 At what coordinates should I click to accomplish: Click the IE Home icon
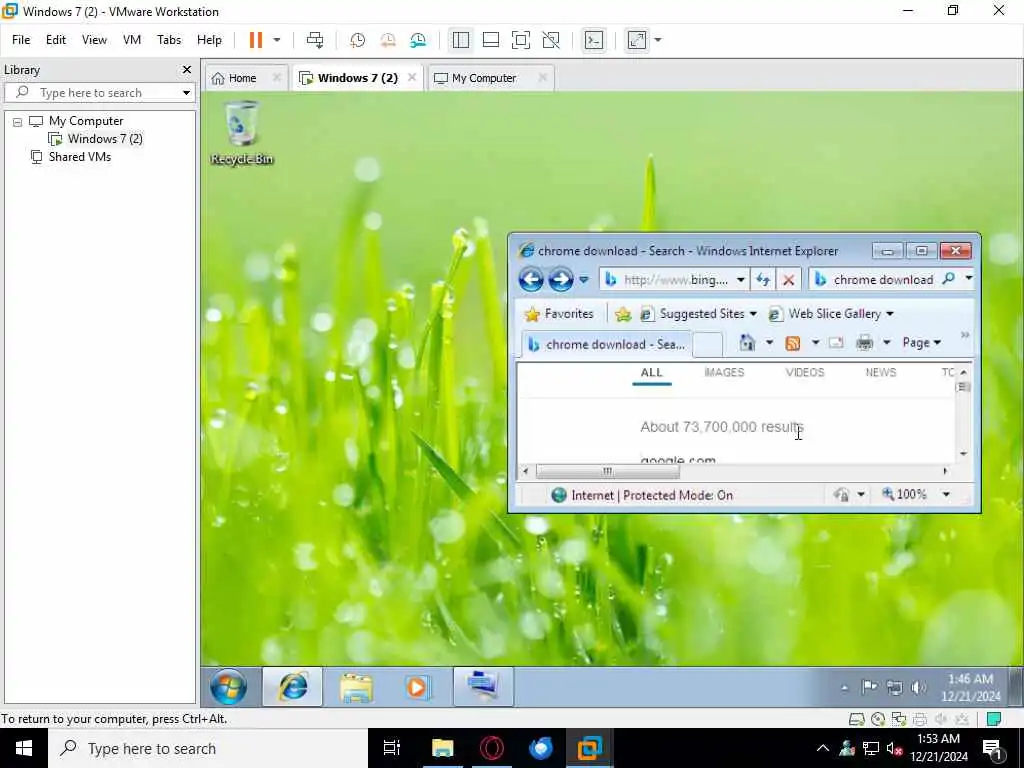pos(747,343)
